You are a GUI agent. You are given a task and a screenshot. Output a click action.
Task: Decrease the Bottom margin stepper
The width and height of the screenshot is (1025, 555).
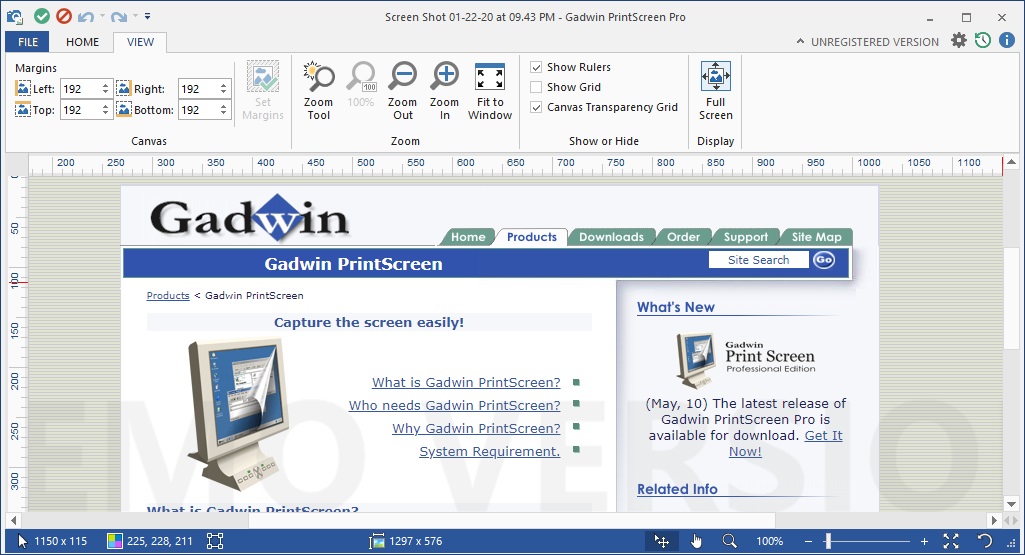(x=224, y=114)
